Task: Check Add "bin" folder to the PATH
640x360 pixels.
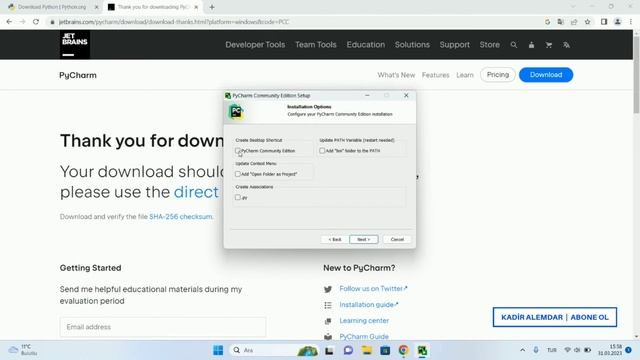Action: tap(322, 151)
